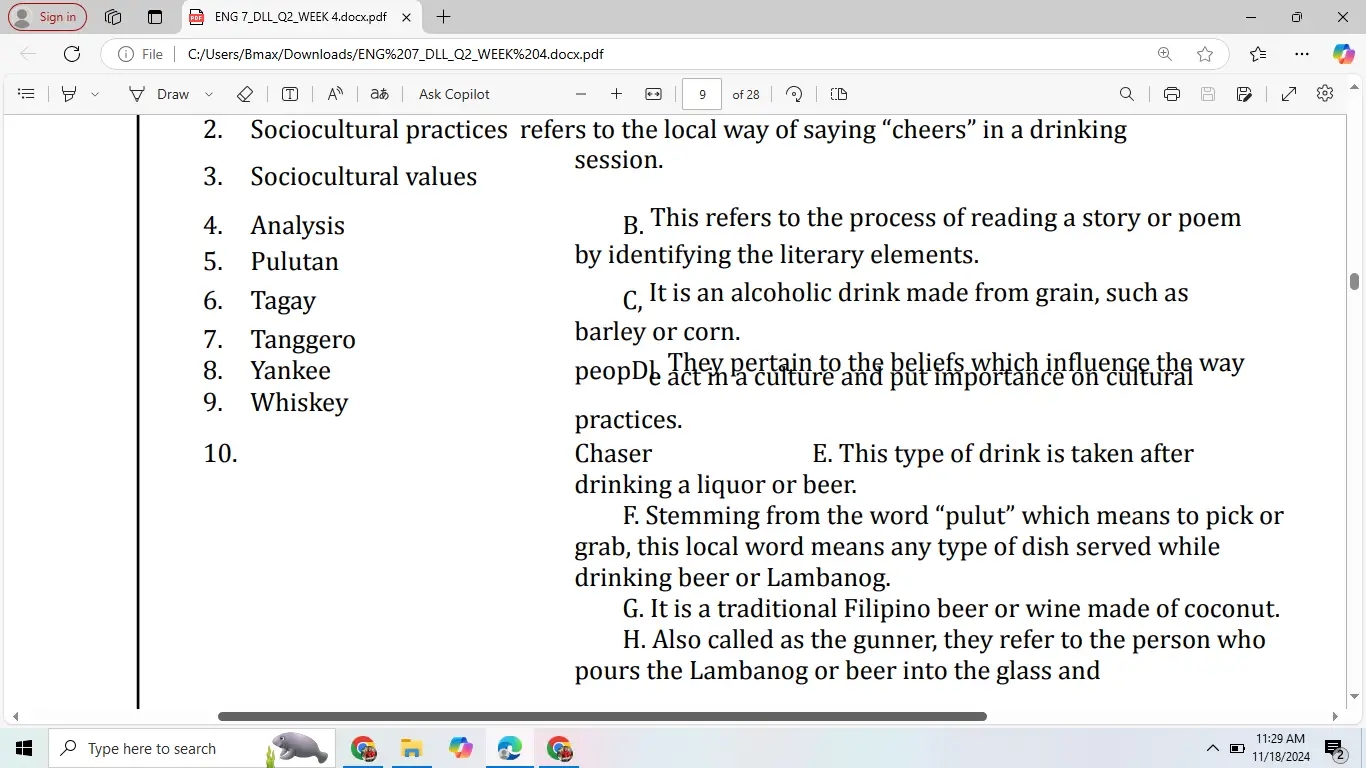Open the Copilot sidebar icon

[1343, 54]
